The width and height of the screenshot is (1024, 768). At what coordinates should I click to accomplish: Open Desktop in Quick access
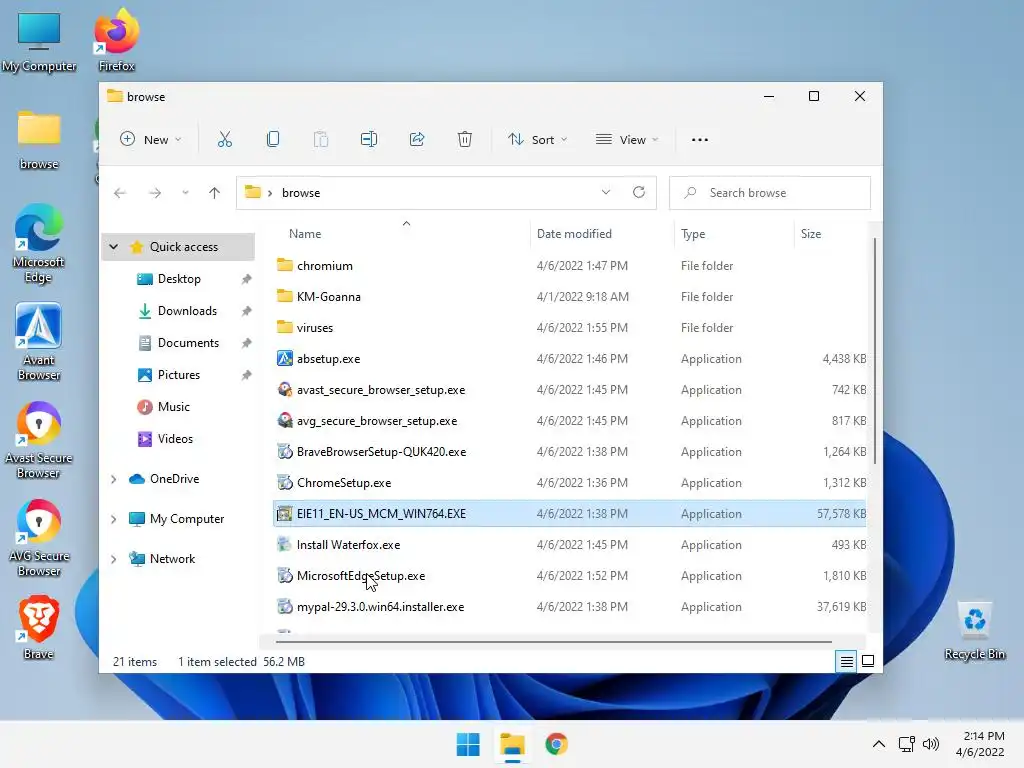click(x=179, y=279)
